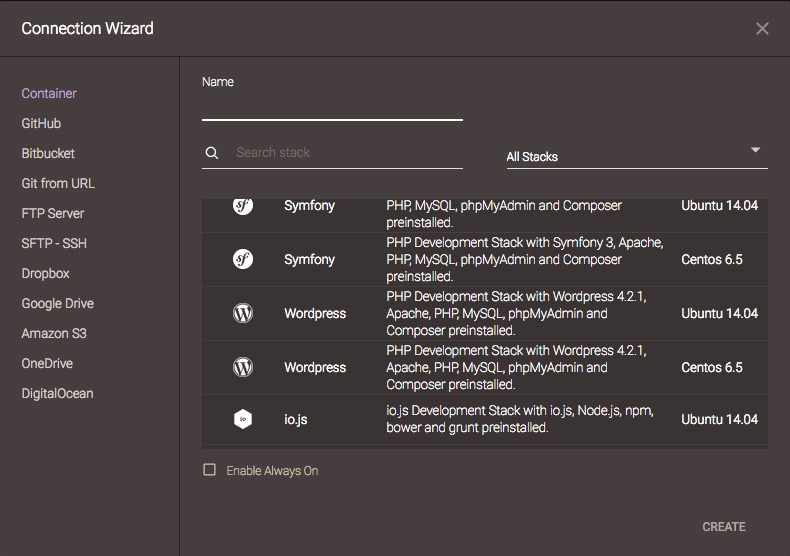The width and height of the screenshot is (790, 556).
Task: Select Dropbox in the sidebar
Action: click(45, 273)
